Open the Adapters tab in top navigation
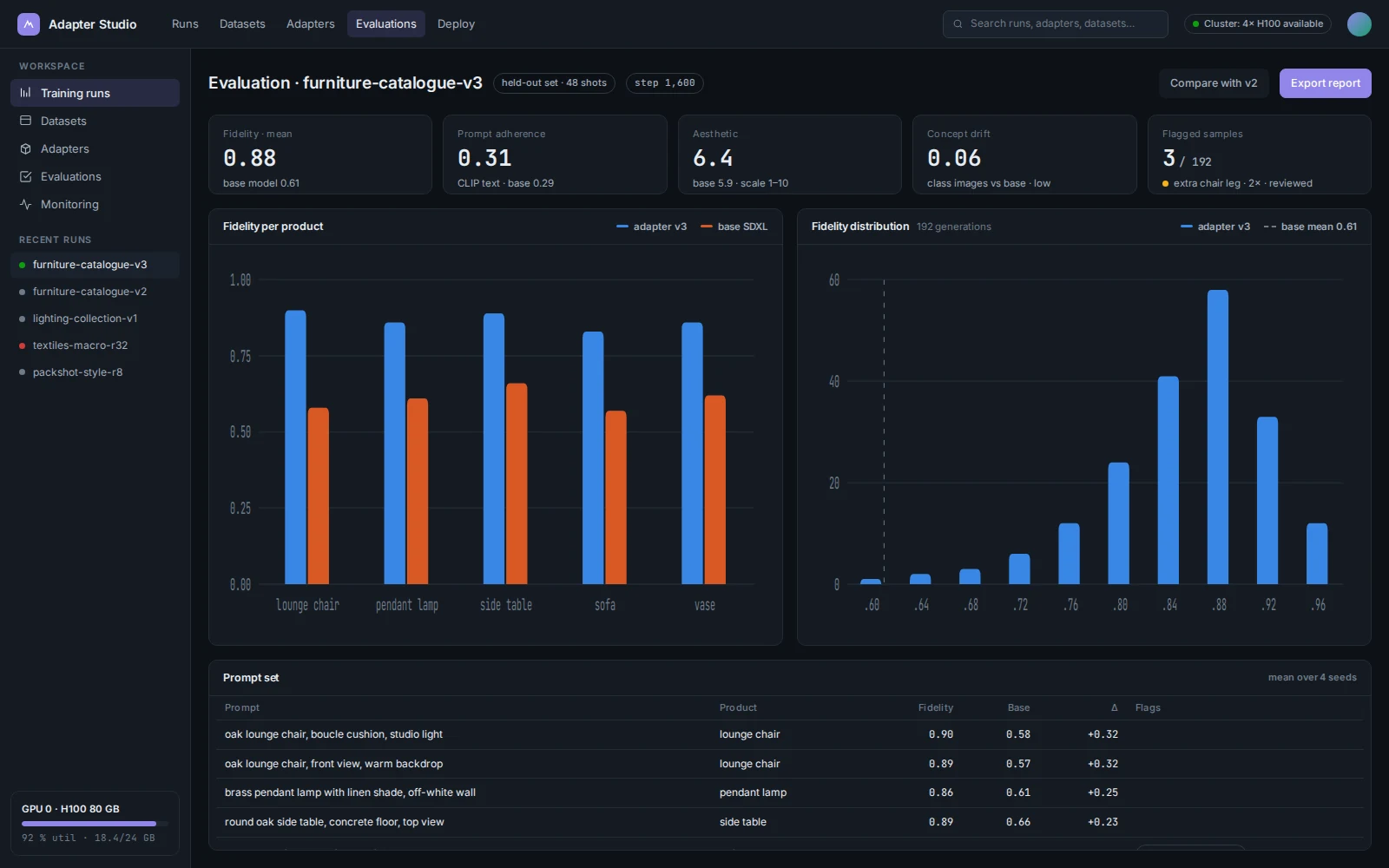Viewport: 1389px width, 868px height. pos(311,24)
